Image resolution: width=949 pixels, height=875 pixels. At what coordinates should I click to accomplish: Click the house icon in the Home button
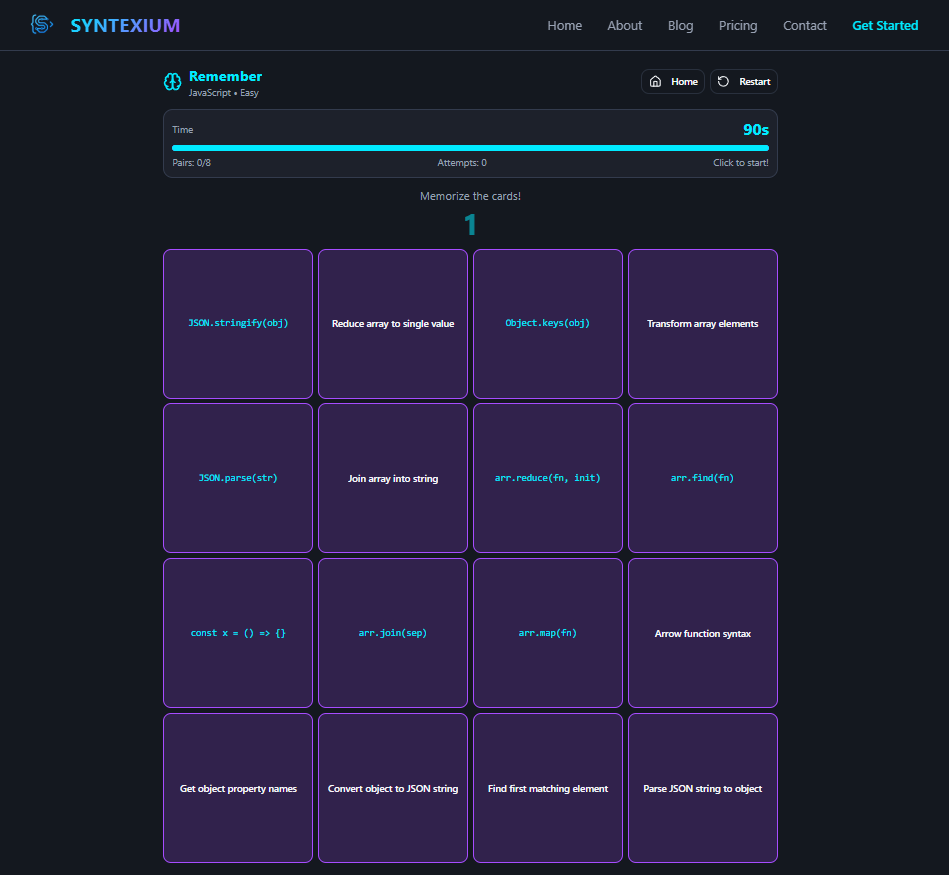[655, 82]
